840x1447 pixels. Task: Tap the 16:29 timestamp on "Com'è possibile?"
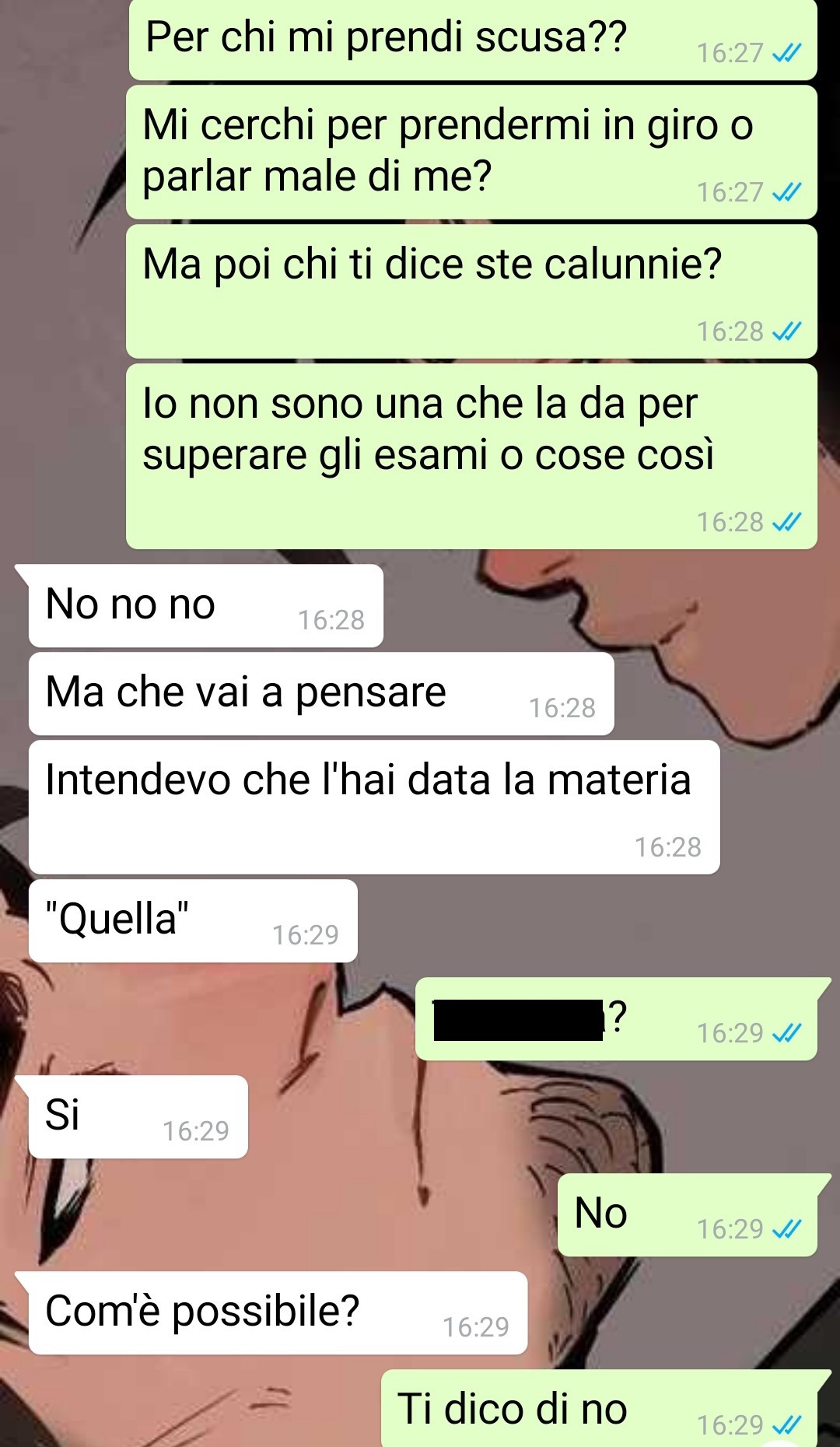coord(476,1326)
